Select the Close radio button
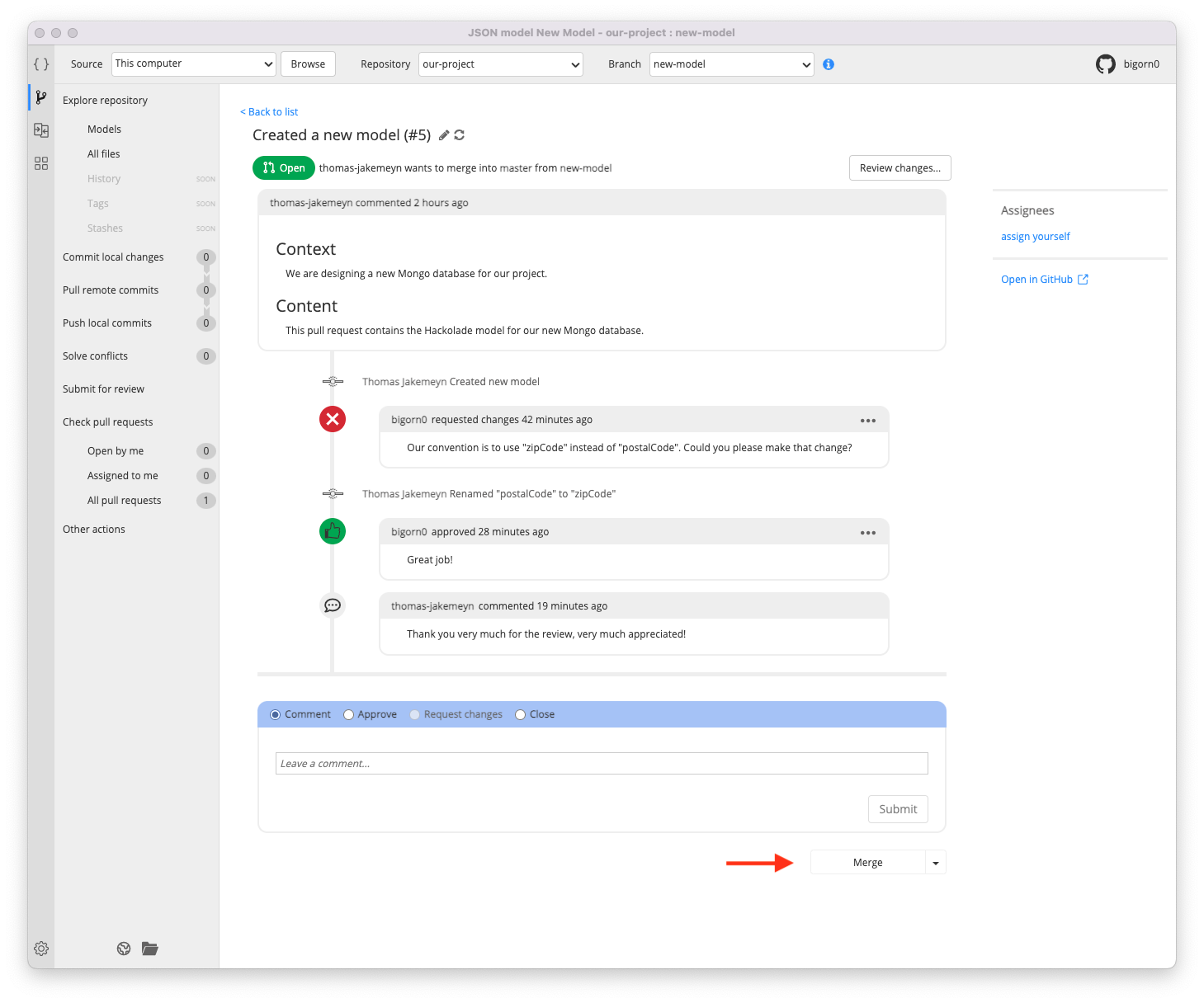 coord(520,714)
